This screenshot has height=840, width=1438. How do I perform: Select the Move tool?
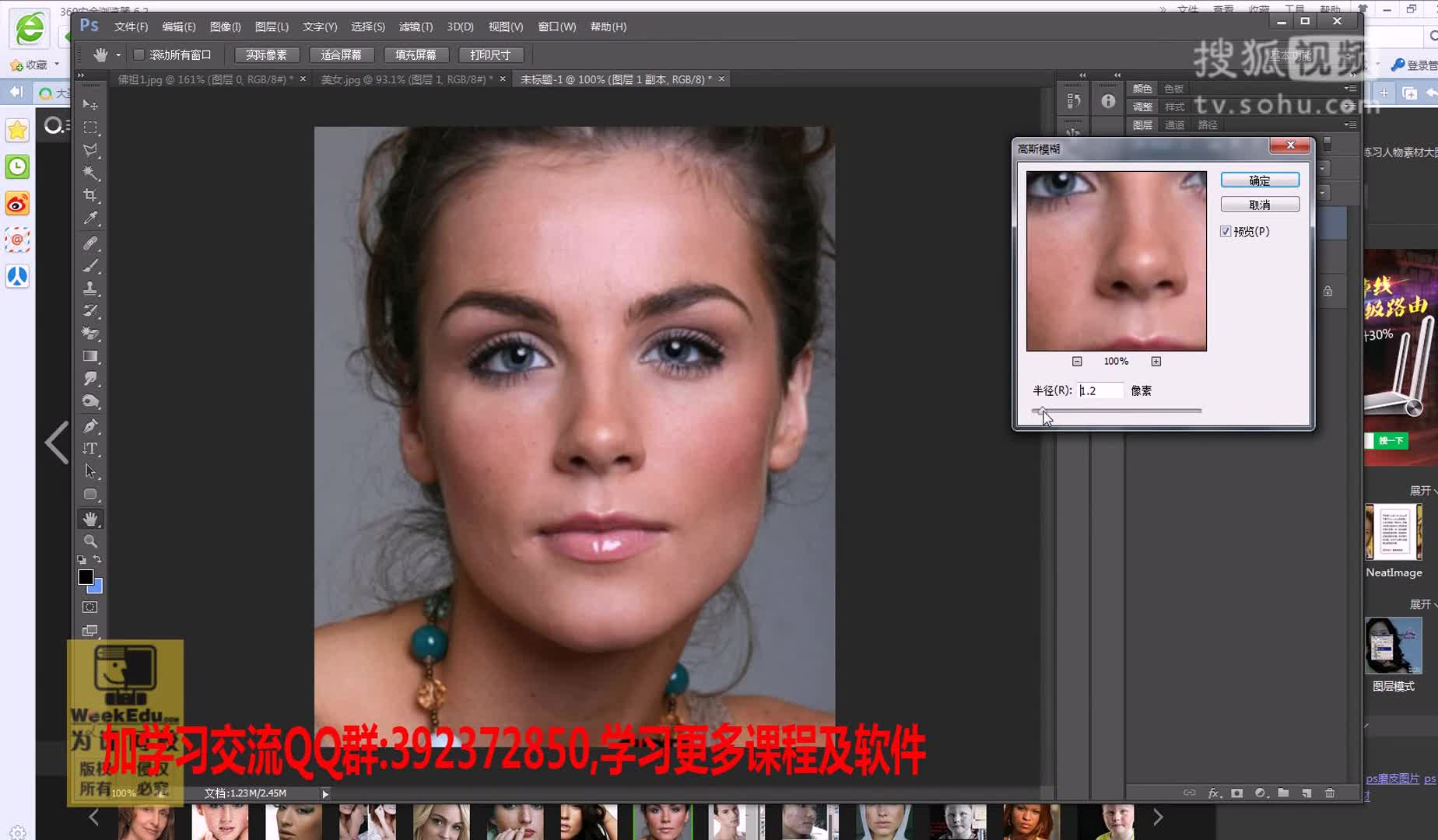point(90,105)
